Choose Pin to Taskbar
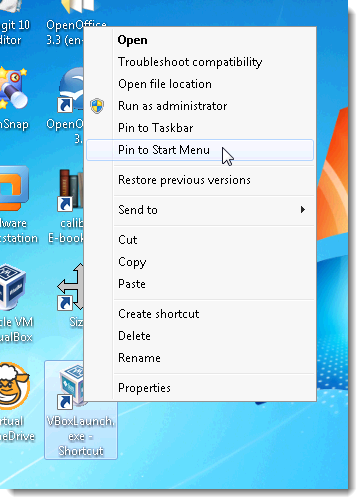Image resolution: width=363 pixels, height=504 pixels. [199, 128]
